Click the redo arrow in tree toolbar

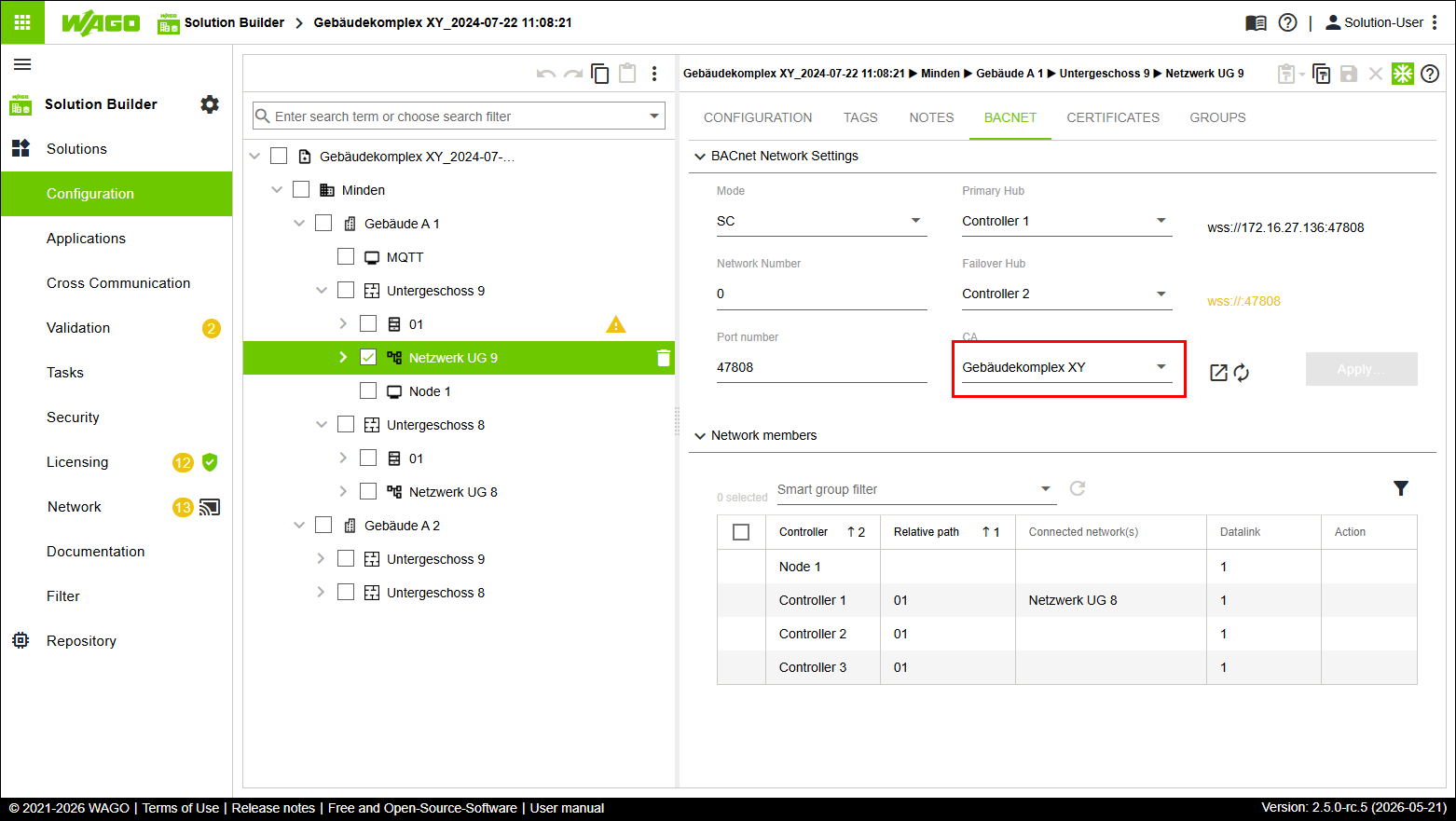tap(573, 74)
